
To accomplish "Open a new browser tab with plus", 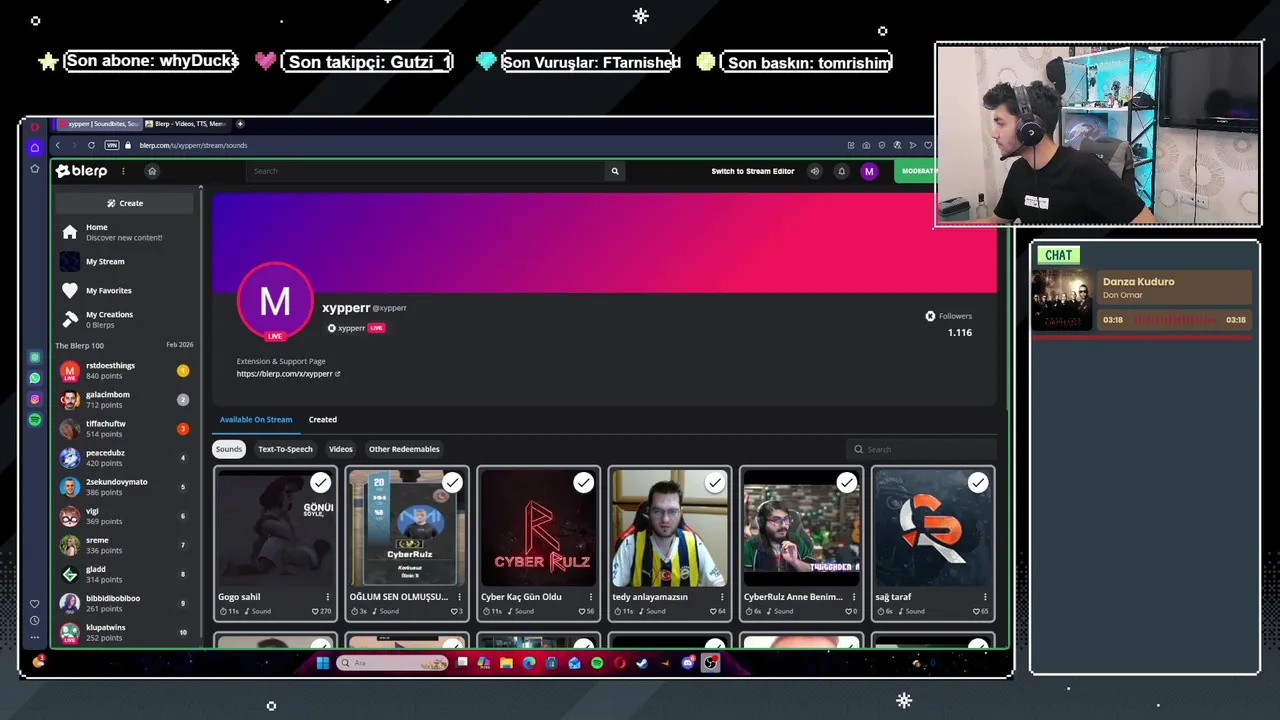I will pos(240,124).
